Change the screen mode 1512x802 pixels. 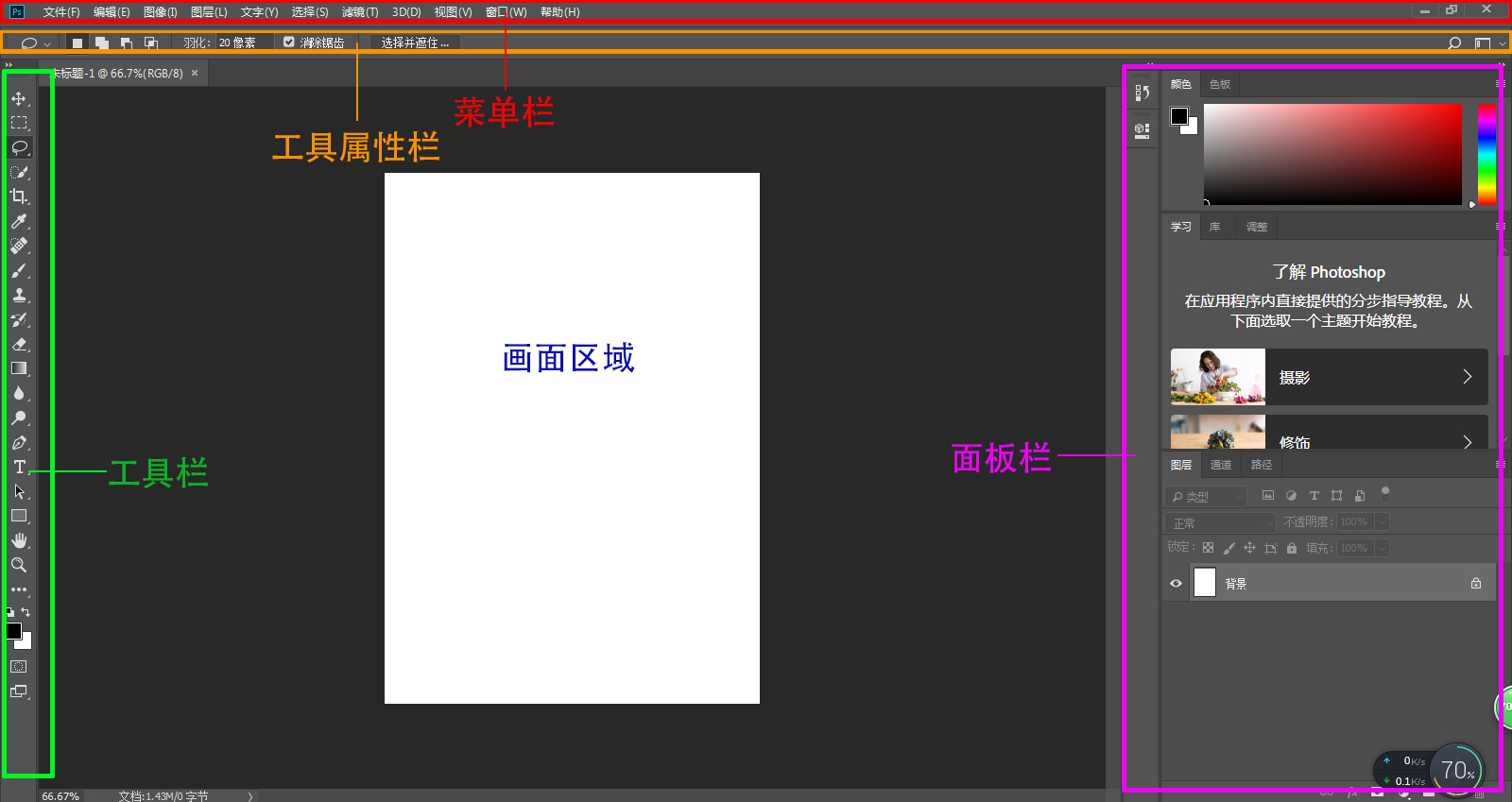[19, 691]
